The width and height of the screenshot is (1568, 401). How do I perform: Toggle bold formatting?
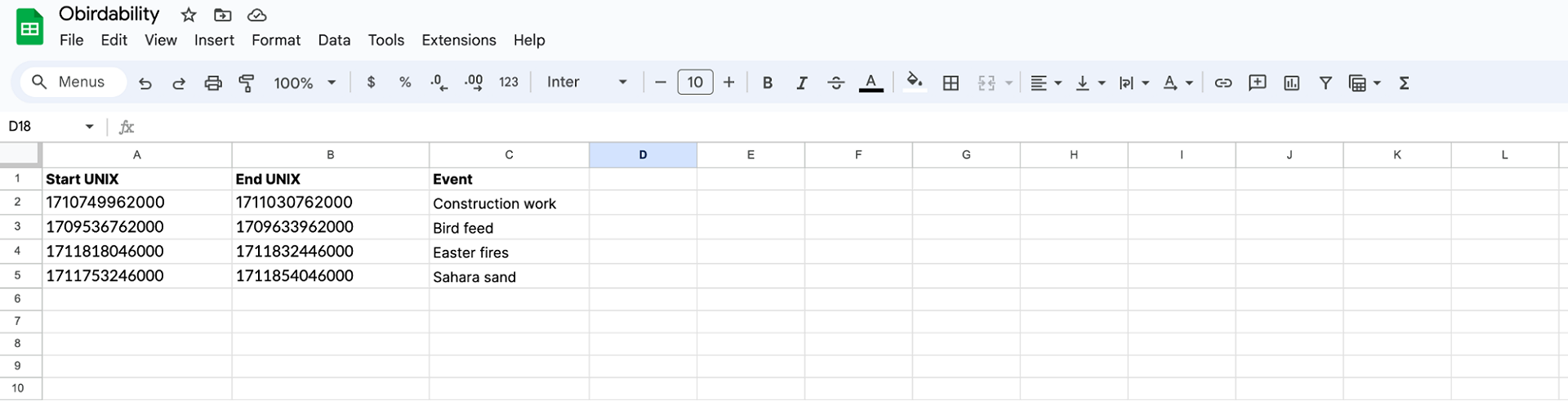click(x=767, y=82)
